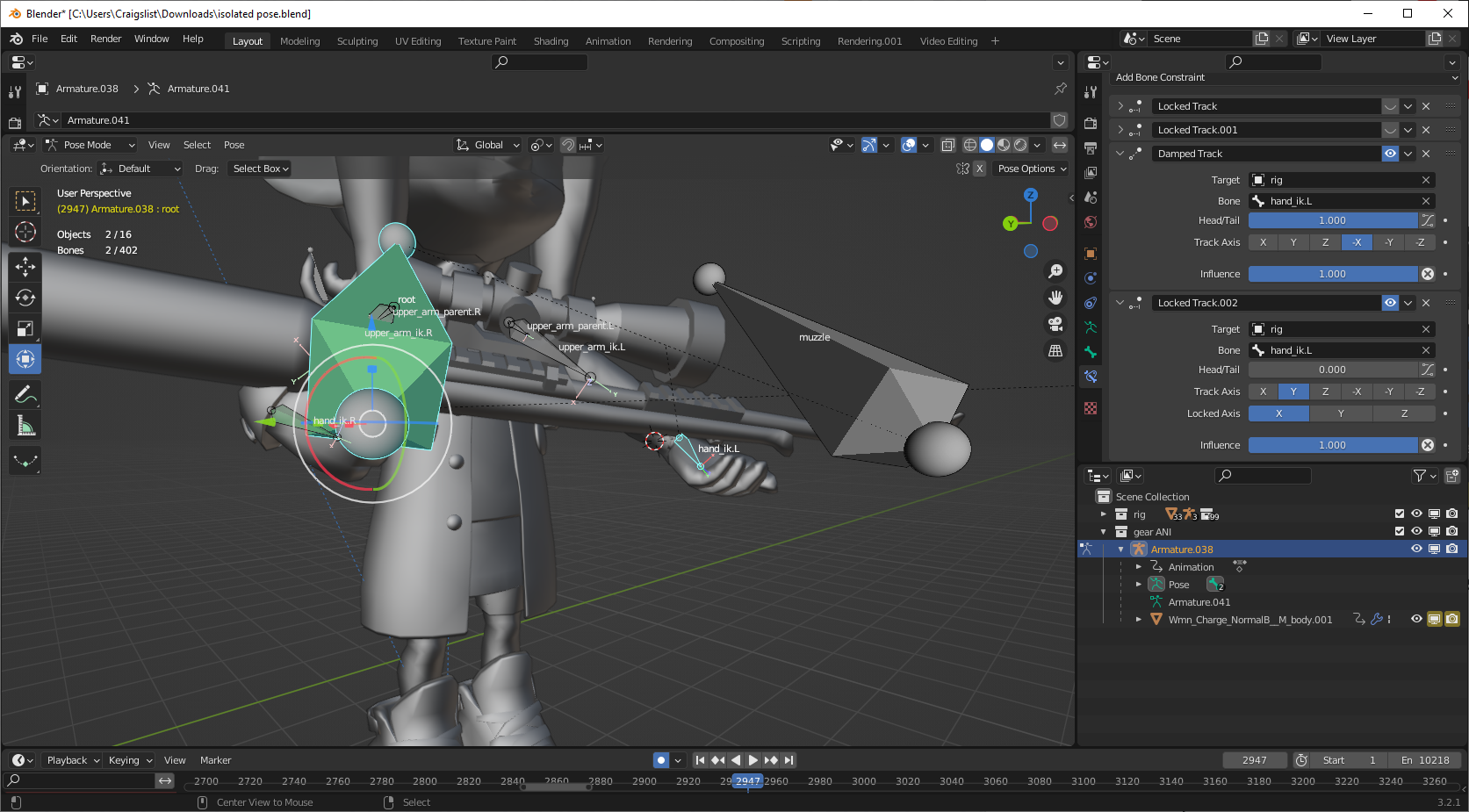
Task: Clear Damped Track target rig
Action: 1426,180
